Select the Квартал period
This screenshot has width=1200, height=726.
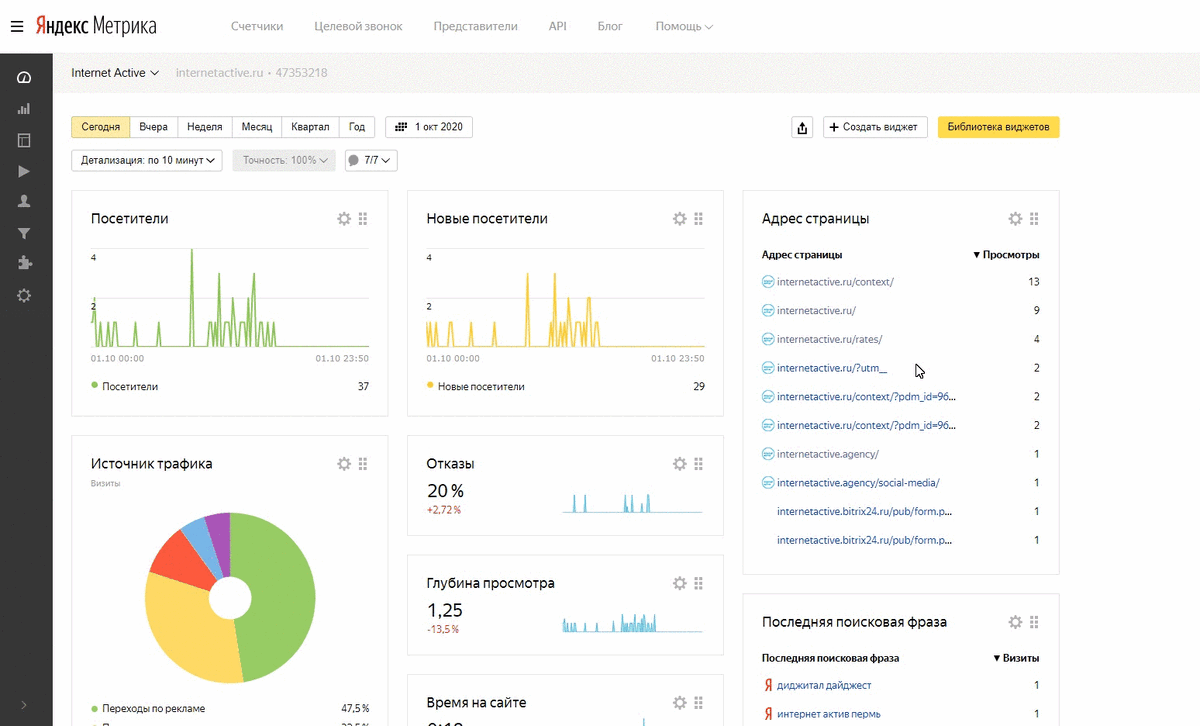[310, 127]
